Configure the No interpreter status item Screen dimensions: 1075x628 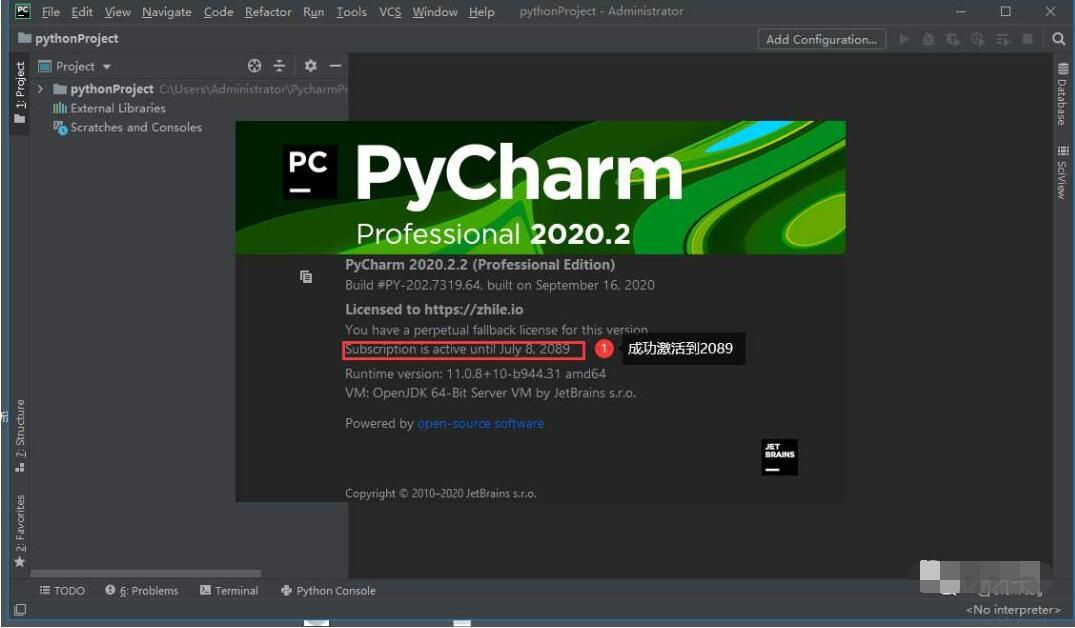(1014, 609)
